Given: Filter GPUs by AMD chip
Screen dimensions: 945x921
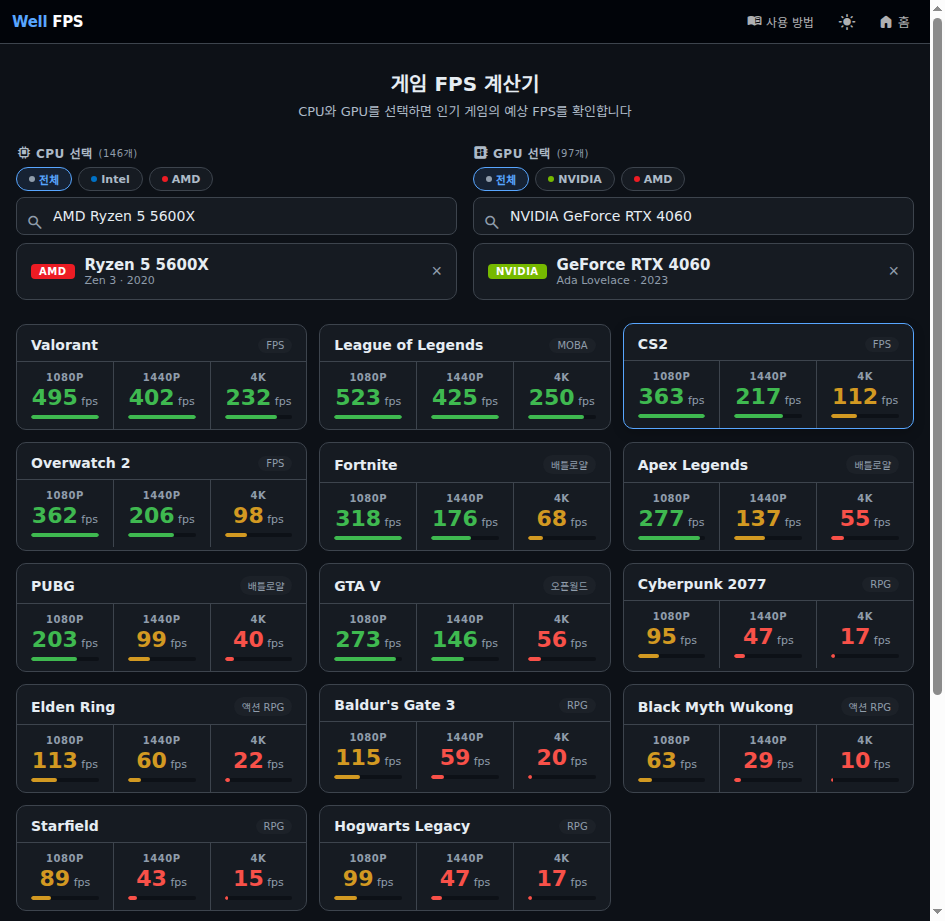Looking at the screenshot, I should click(x=653, y=179).
